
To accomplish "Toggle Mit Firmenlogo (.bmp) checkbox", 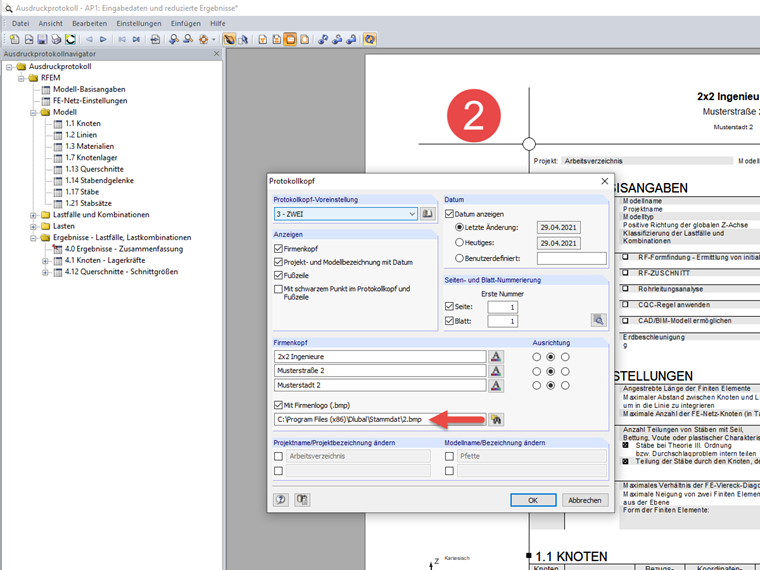I will point(278,405).
